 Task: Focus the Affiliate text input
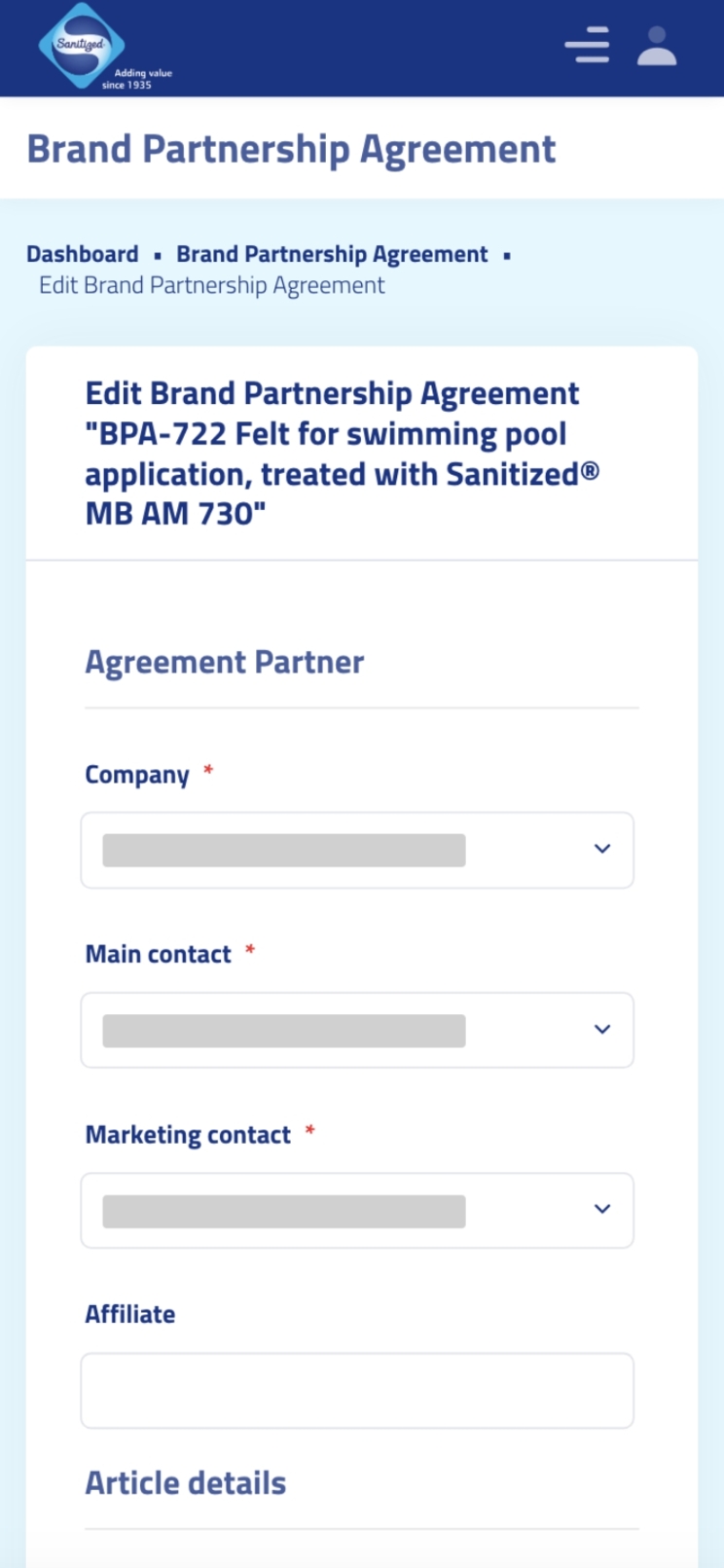click(x=356, y=1390)
